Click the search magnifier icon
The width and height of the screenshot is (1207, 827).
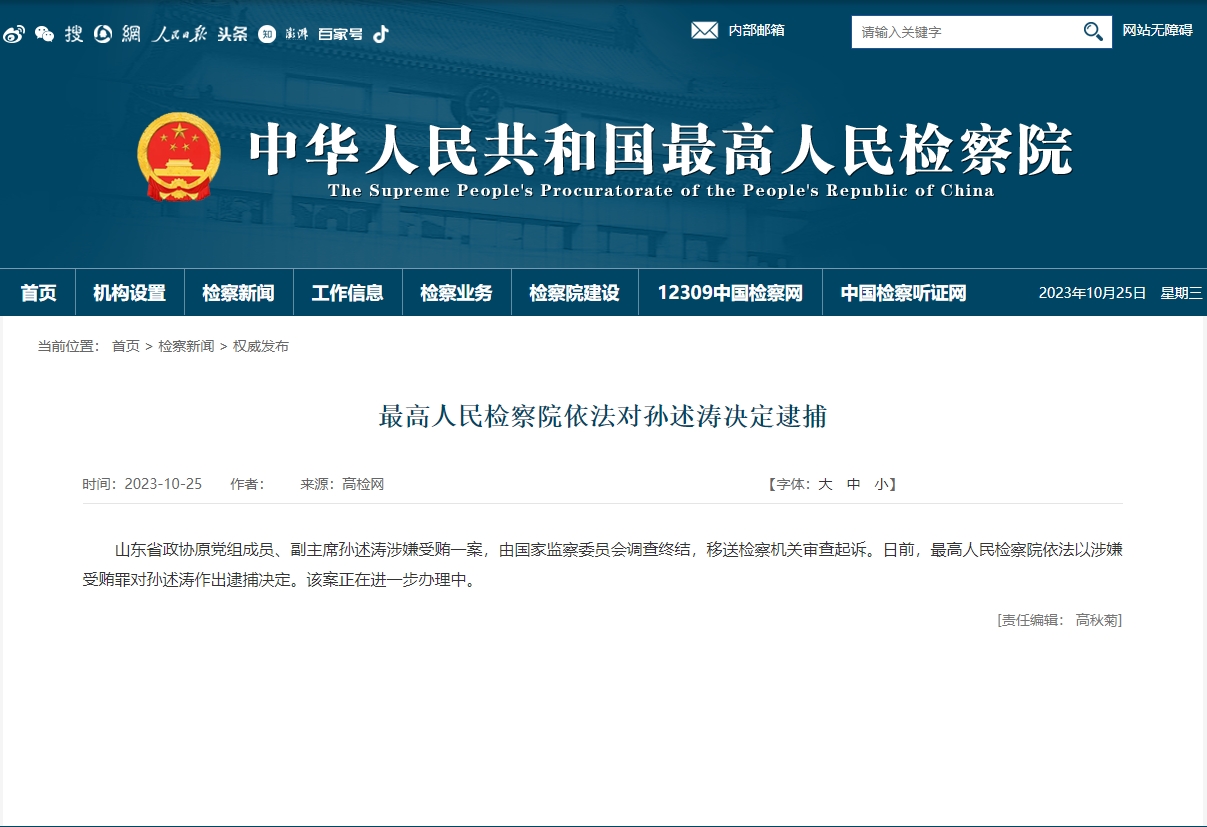[x=1093, y=31]
